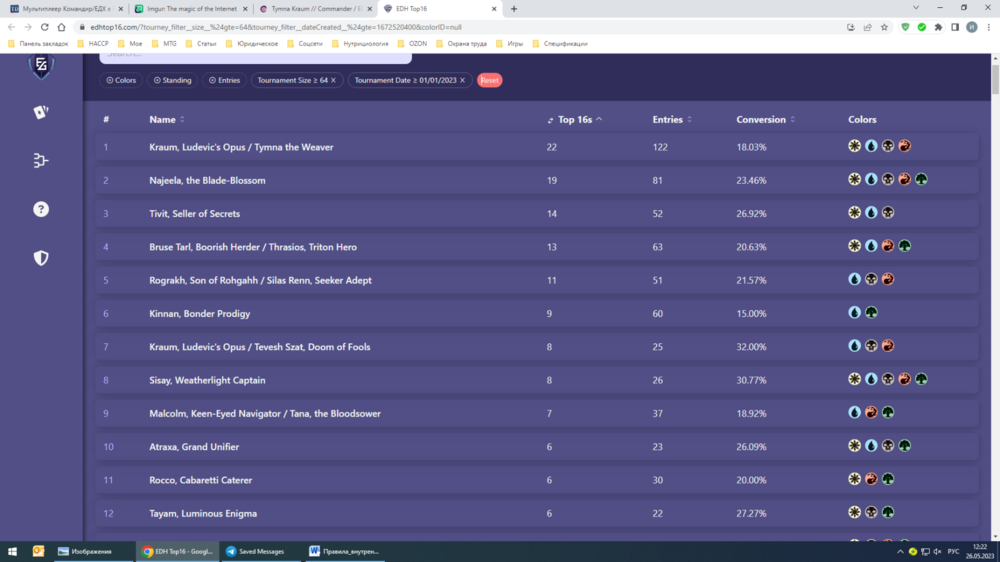Image resolution: width=1000 pixels, height=562 pixels.
Task: Open the Colors filter dropdown
Action: [120, 80]
